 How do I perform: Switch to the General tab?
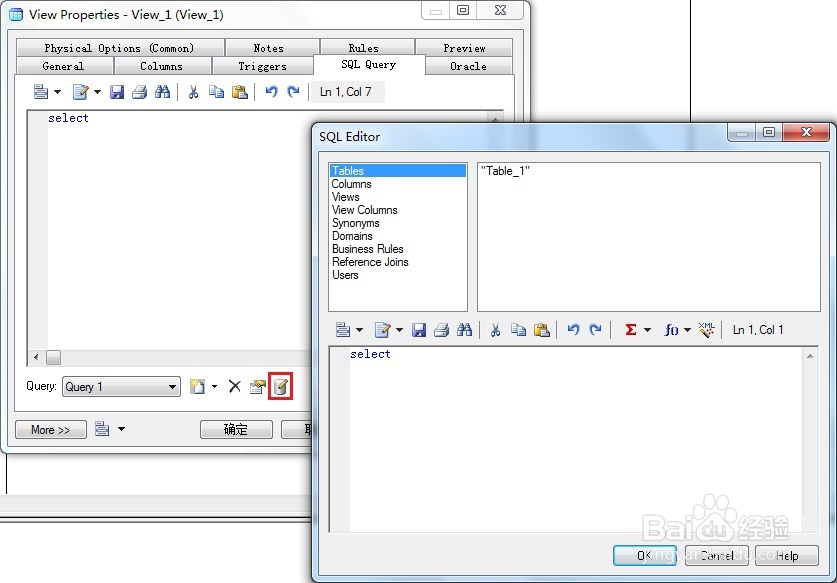(64, 66)
